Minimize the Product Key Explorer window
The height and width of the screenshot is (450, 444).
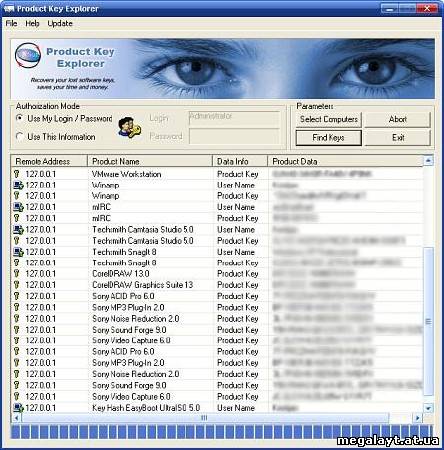389,9
